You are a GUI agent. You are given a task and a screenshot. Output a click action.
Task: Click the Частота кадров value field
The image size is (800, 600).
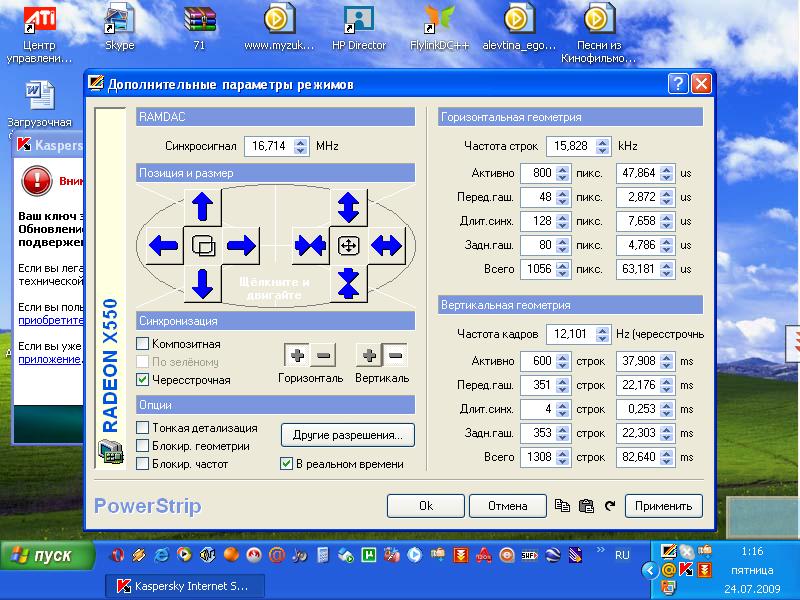pos(568,334)
